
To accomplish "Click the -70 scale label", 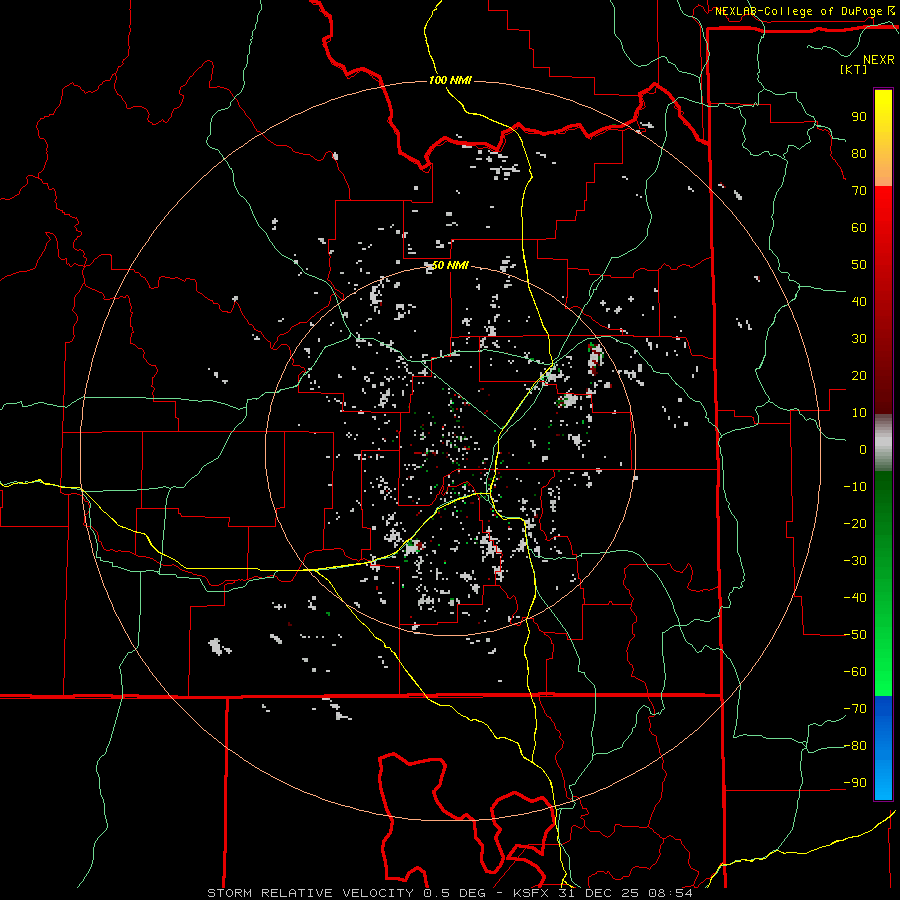I will click(x=855, y=709).
